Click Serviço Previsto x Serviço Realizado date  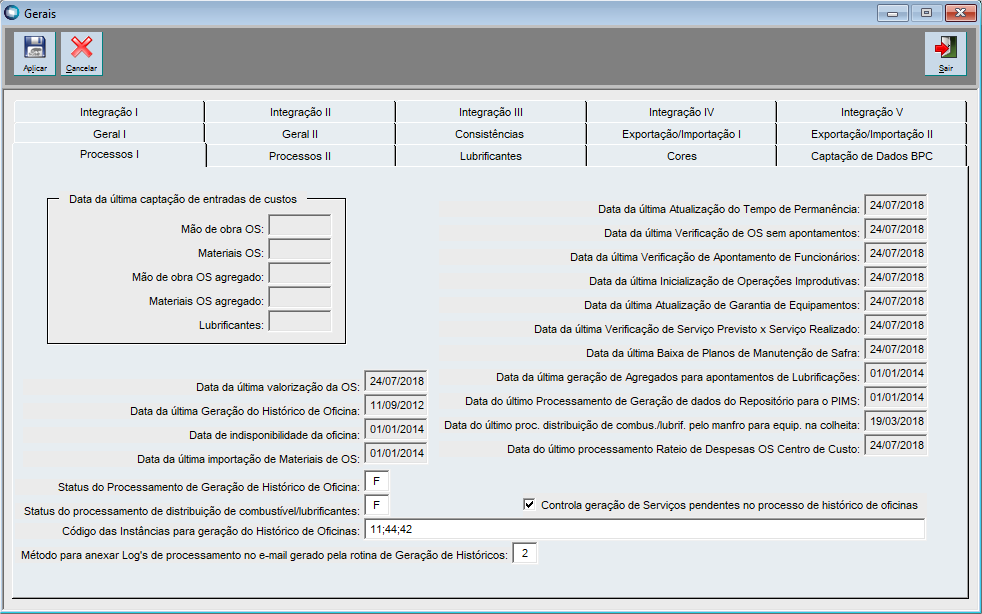pos(896,326)
